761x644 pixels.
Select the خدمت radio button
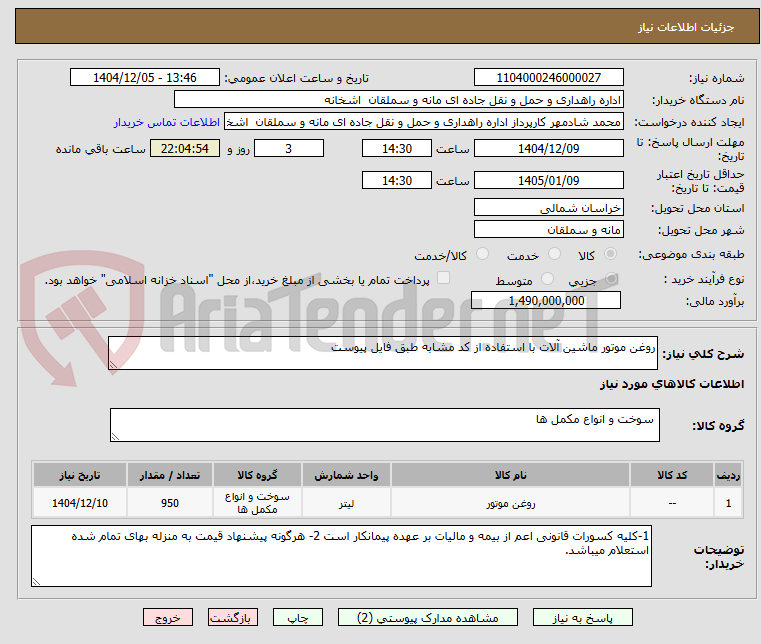pos(554,254)
